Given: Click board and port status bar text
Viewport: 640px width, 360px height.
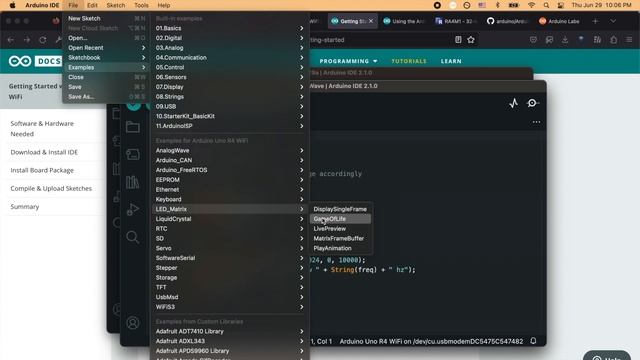Looking at the screenshot, I should 431,341.
